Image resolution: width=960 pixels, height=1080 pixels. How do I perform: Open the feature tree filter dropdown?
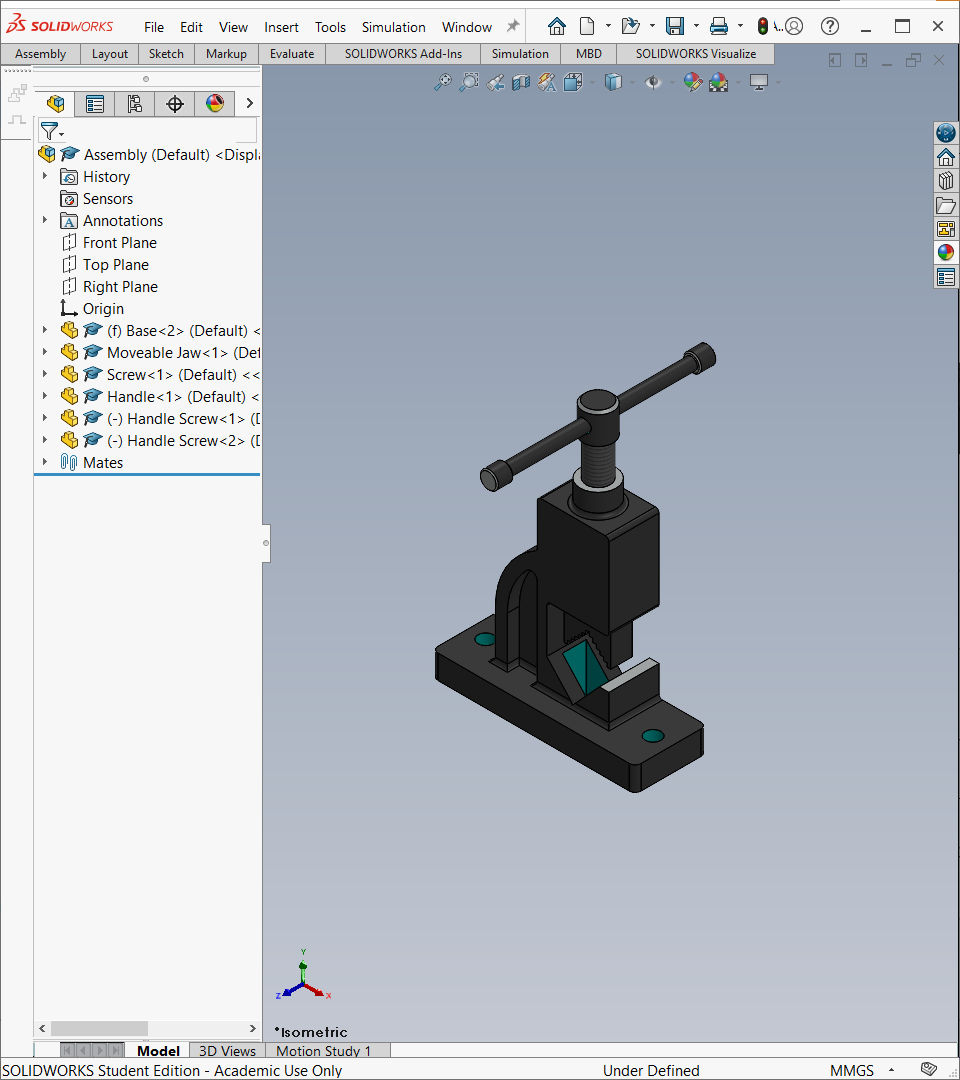tap(52, 130)
